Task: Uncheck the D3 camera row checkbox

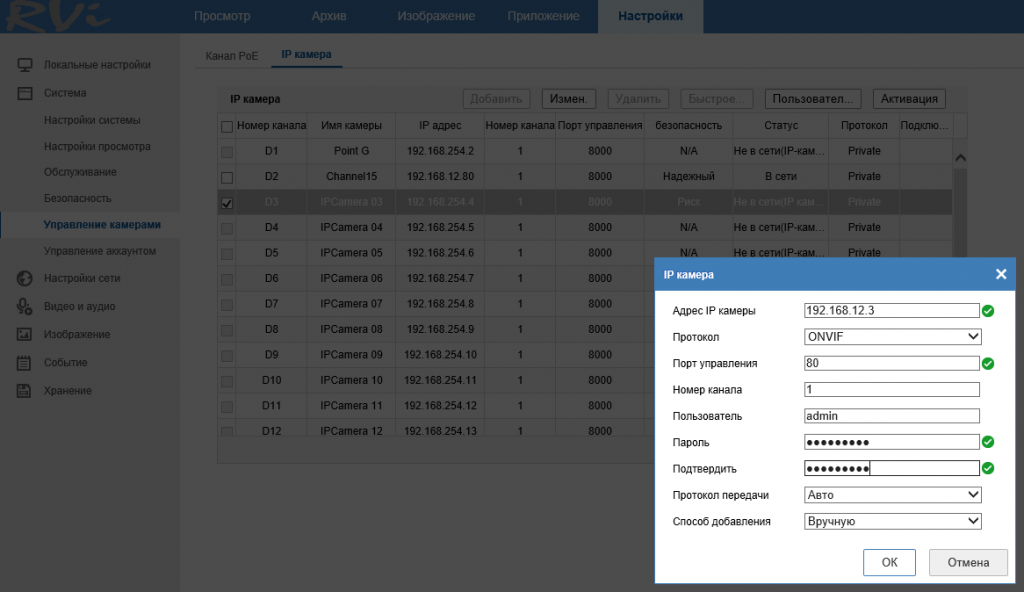Action: click(x=227, y=203)
